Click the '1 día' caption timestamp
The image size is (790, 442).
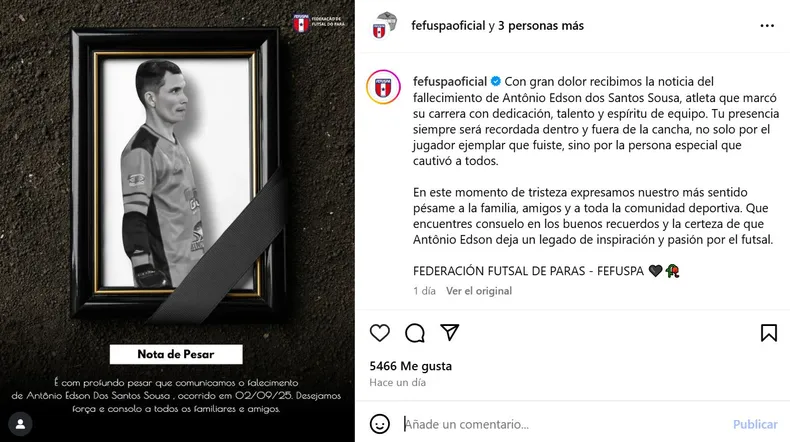click(424, 291)
